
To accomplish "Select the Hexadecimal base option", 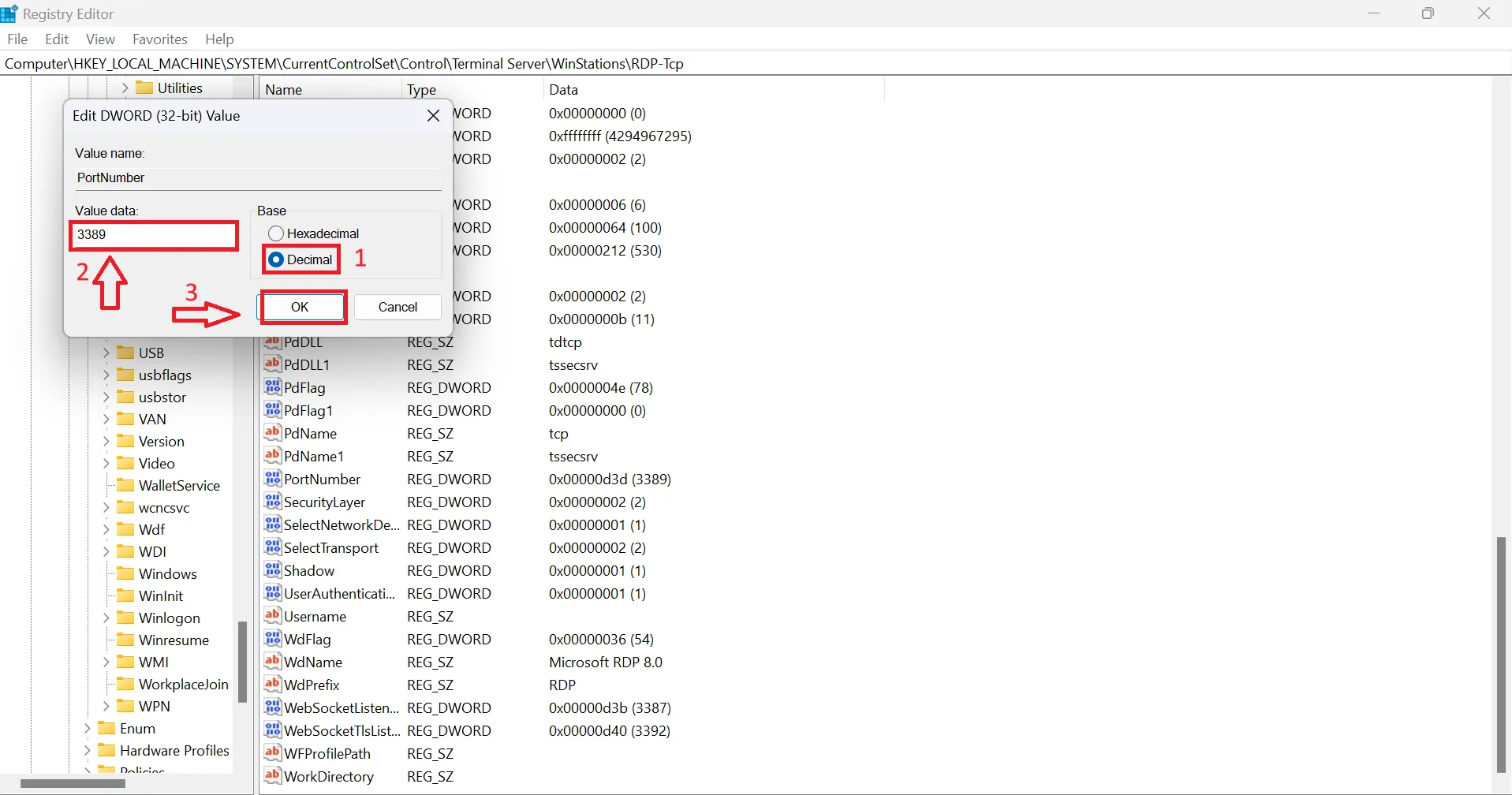I will 276,233.
